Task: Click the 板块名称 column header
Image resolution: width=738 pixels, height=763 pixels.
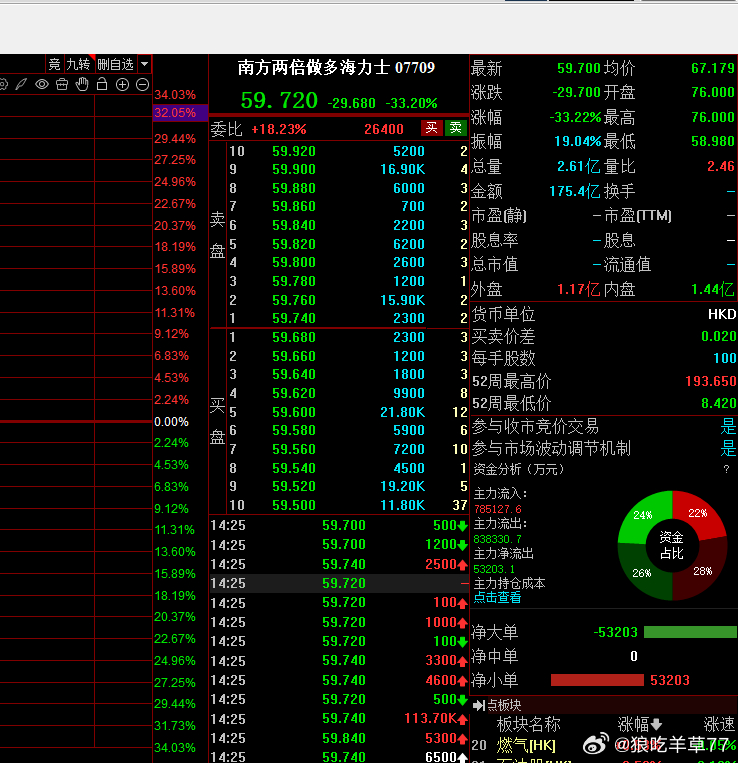Action: point(528,725)
